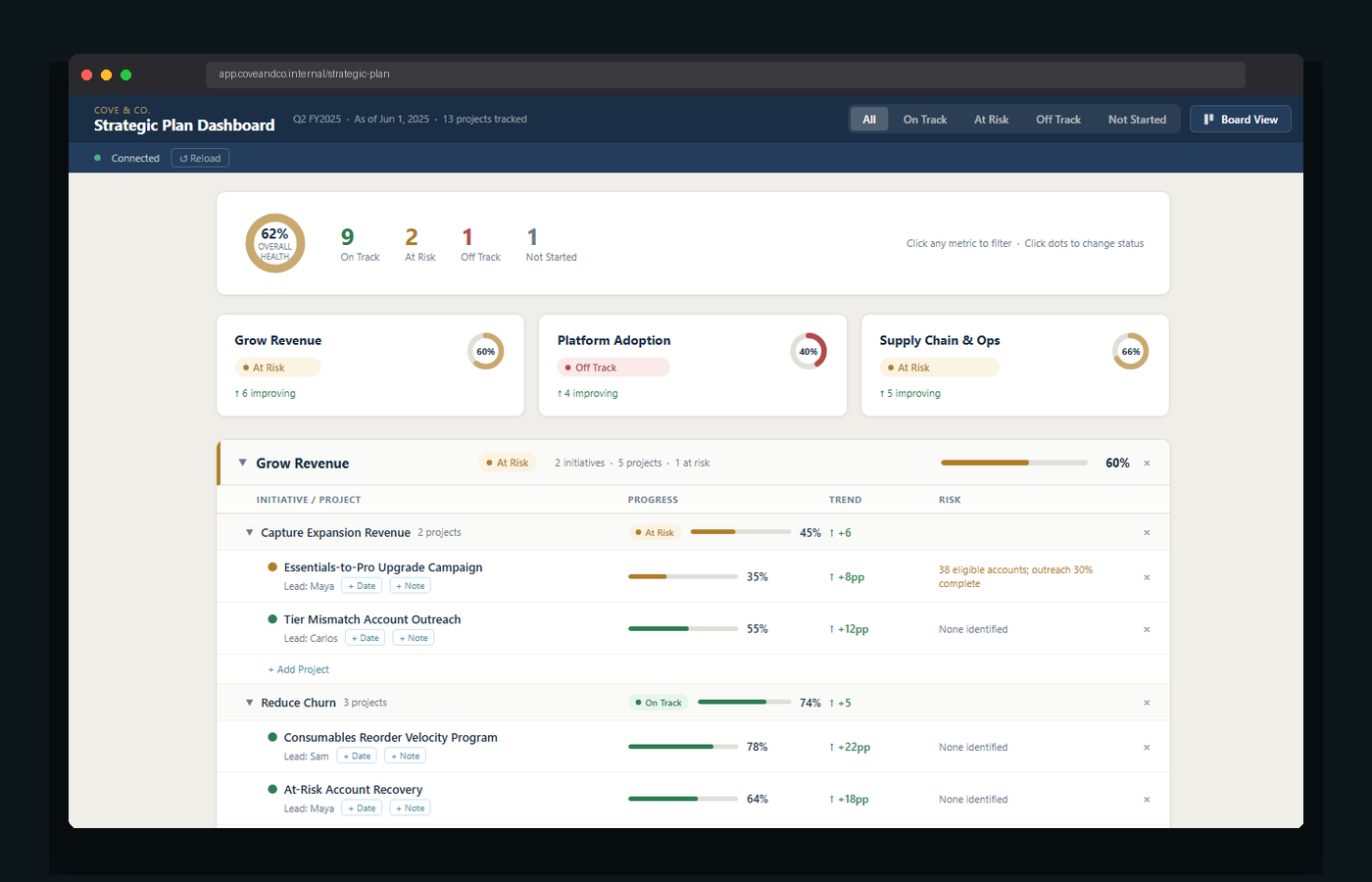This screenshot has width=1372, height=882.
Task: Add note to Consumables Reorder Velocity Program
Action: tap(406, 756)
